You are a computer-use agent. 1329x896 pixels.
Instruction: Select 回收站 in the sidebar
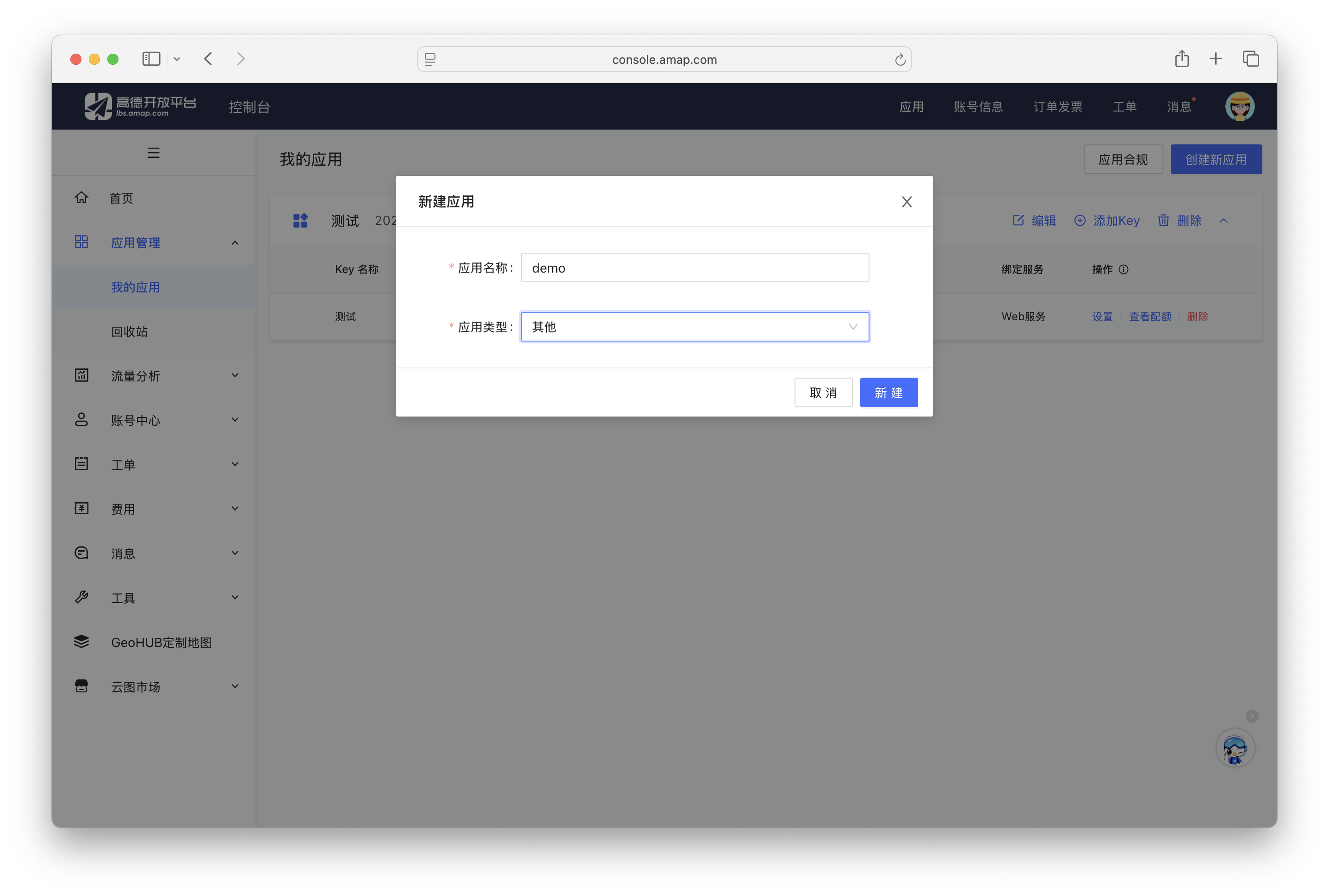pyautogui.click(x=130, y=331)
